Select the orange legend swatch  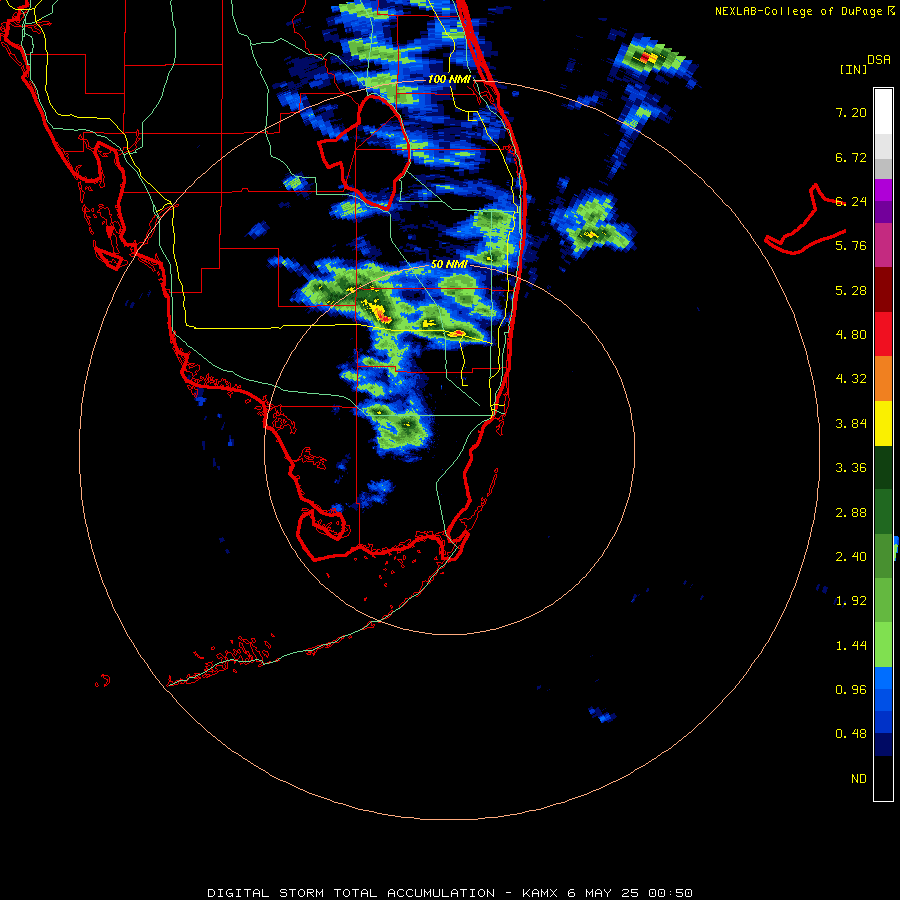click(x=883, y=379)
